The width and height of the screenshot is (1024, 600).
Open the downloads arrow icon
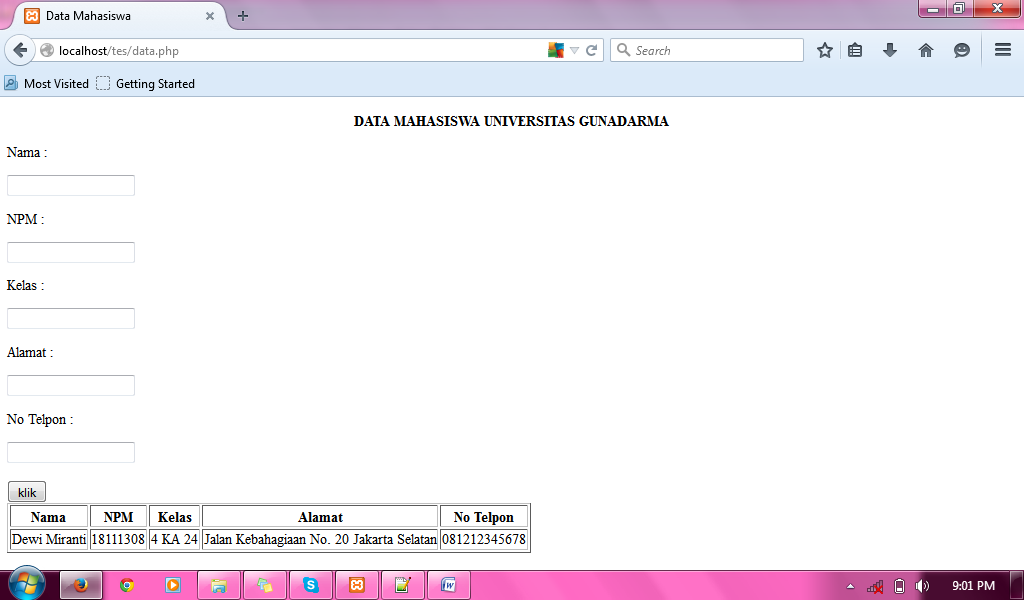889,50
